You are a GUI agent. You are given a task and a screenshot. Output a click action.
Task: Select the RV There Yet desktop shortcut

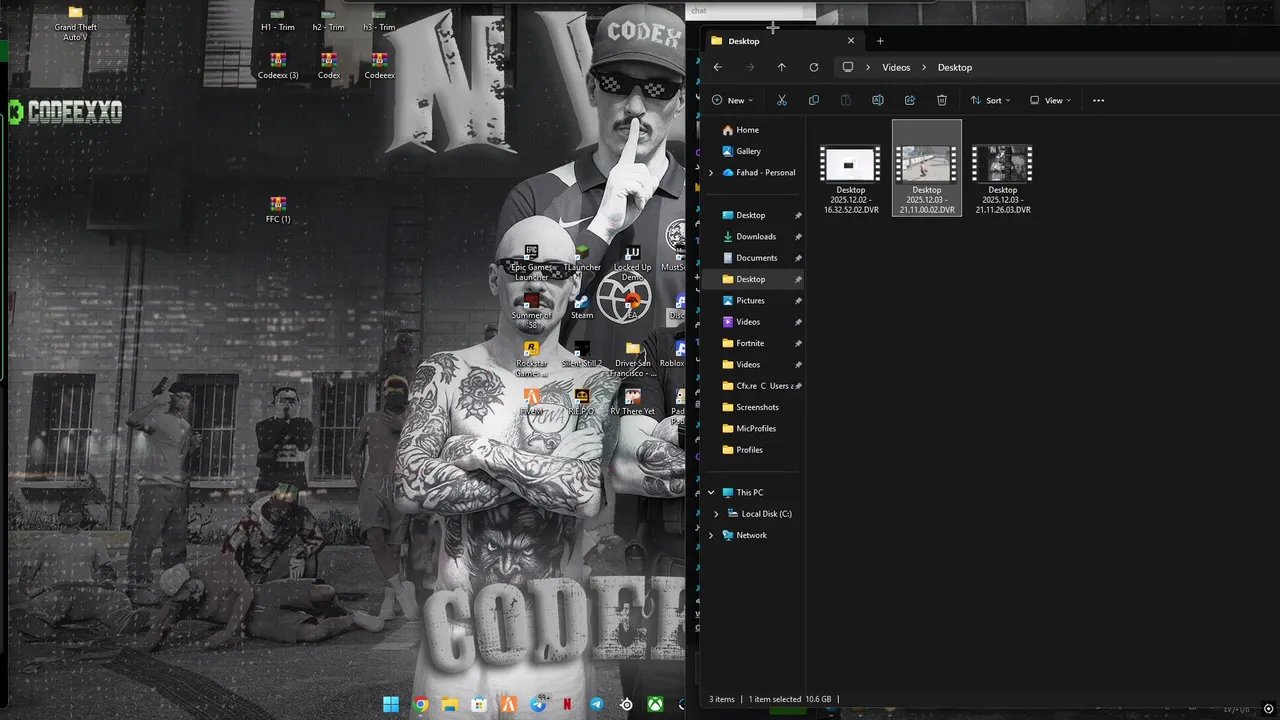(x=632, y=403)
